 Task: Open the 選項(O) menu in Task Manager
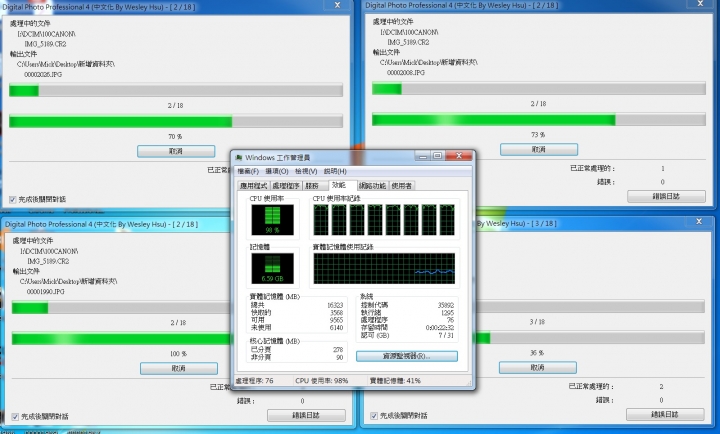277,171
